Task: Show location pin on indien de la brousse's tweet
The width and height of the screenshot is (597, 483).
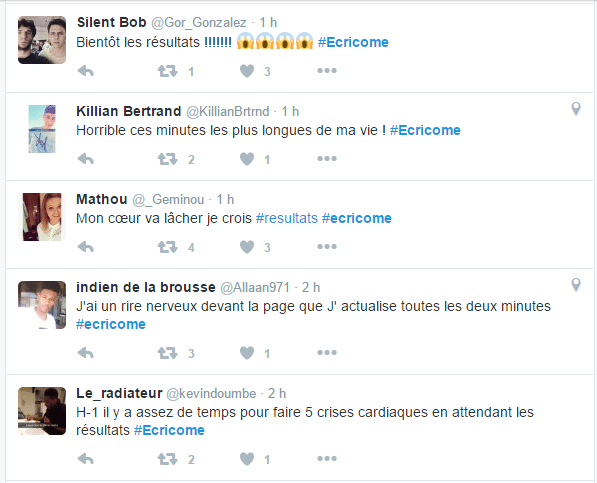Action: pos(576,285)
